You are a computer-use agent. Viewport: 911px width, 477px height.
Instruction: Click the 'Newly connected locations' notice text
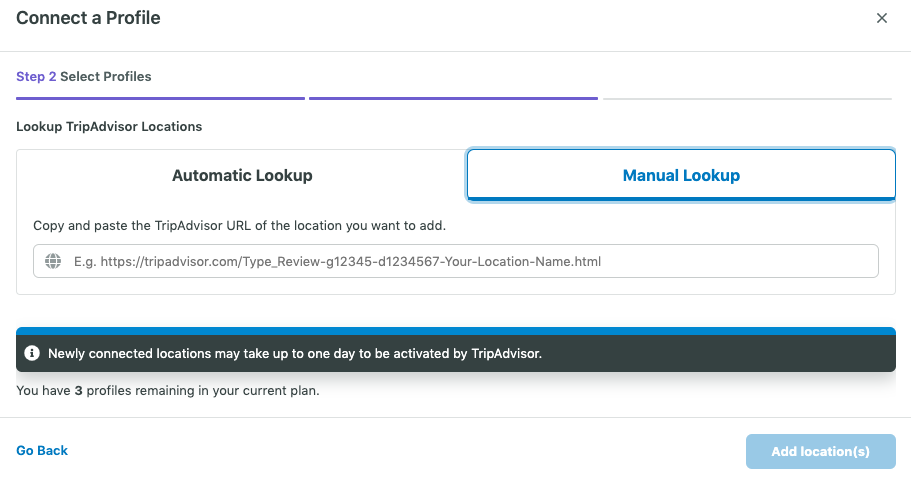point(295,353)
